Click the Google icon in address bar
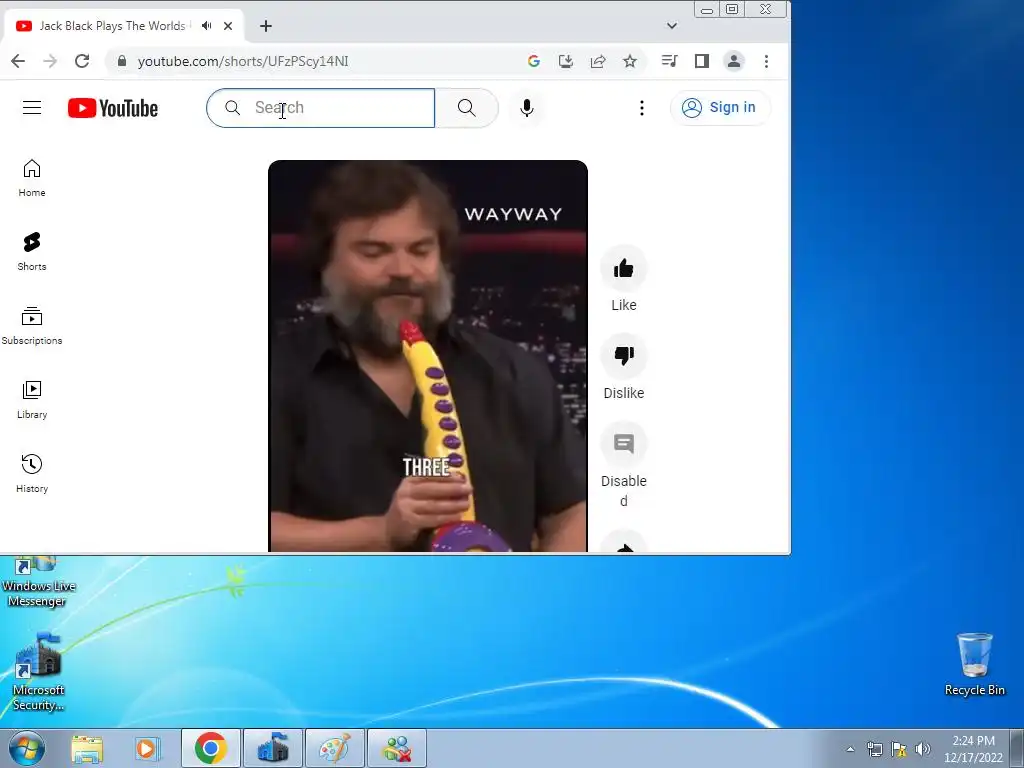Viewport: 1024px width, 768px height. 534,61
